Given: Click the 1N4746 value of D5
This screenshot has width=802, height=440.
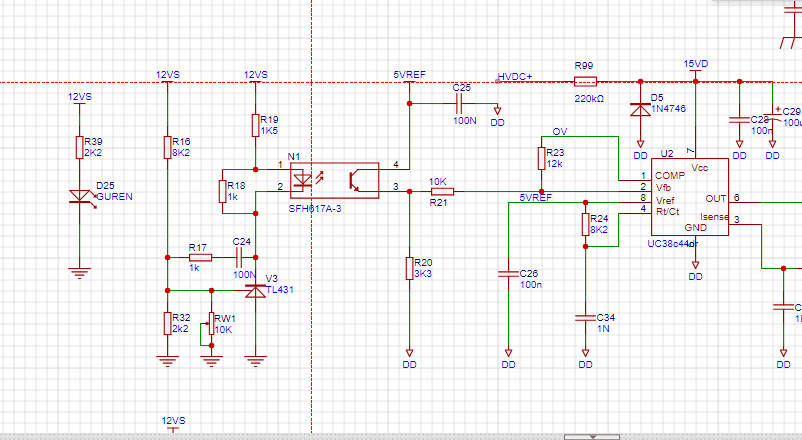Looking at the screenshot, I should [668, 108].
